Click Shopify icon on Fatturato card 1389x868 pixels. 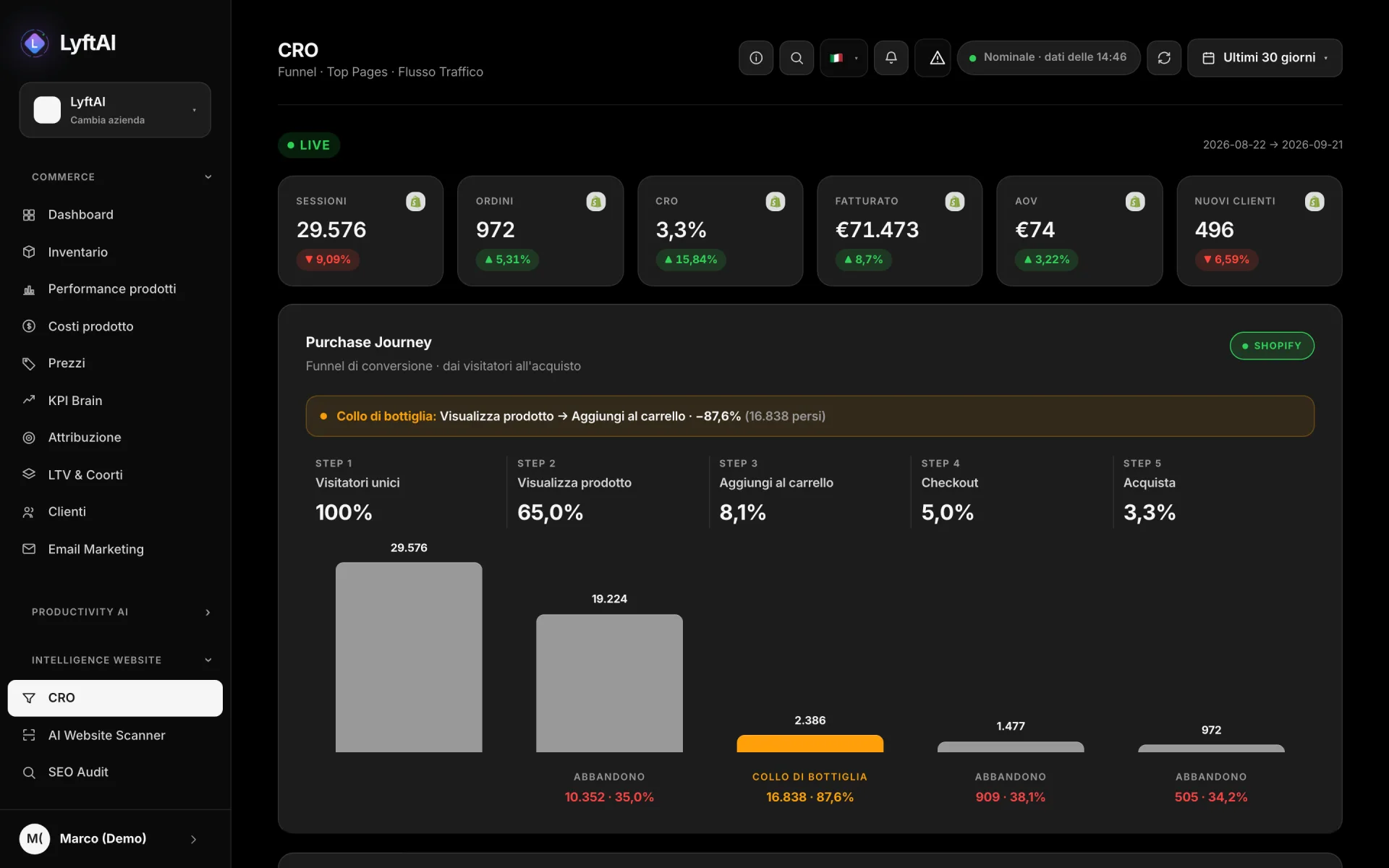coord(955,202)
